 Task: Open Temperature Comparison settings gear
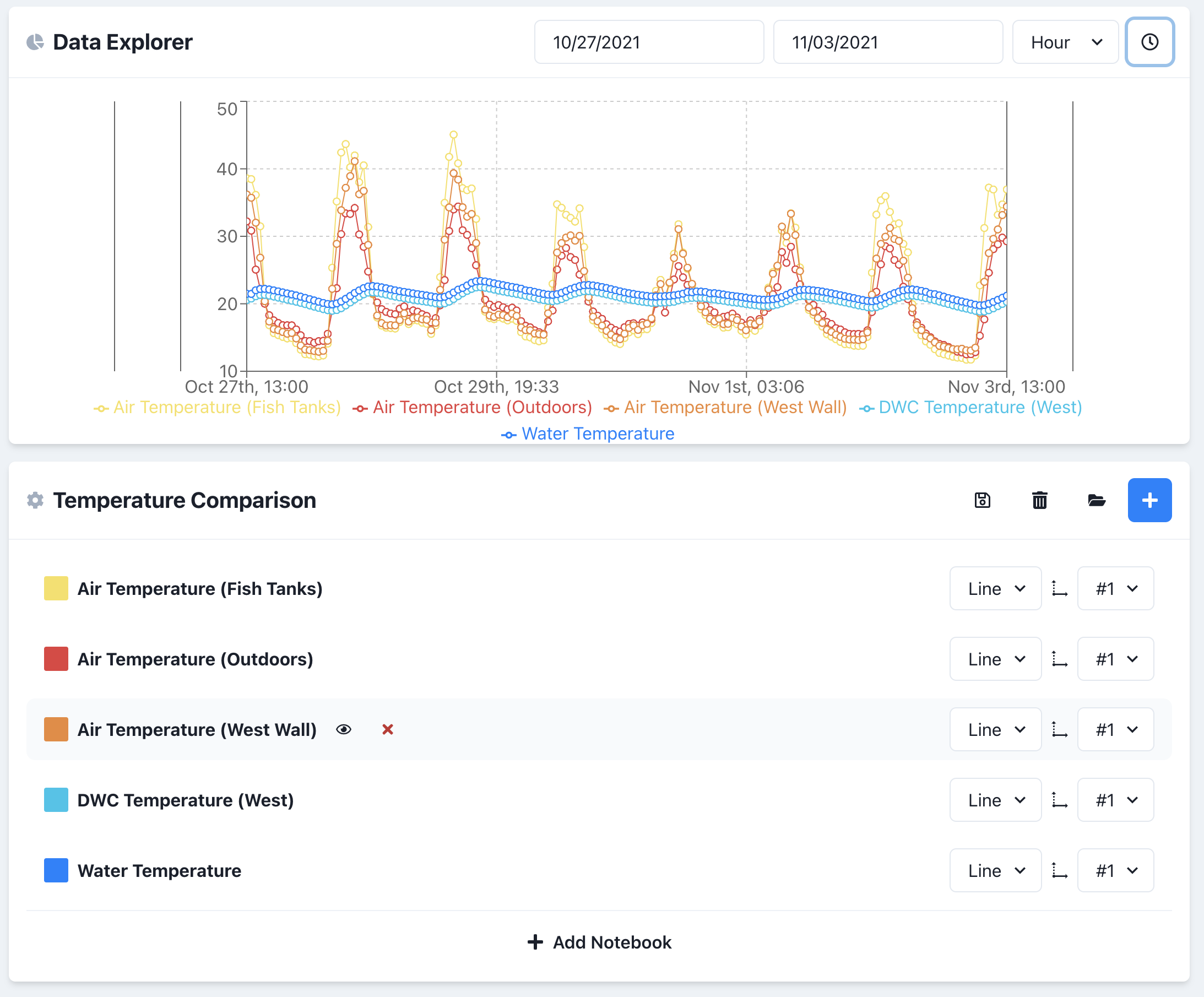(36, 500)
